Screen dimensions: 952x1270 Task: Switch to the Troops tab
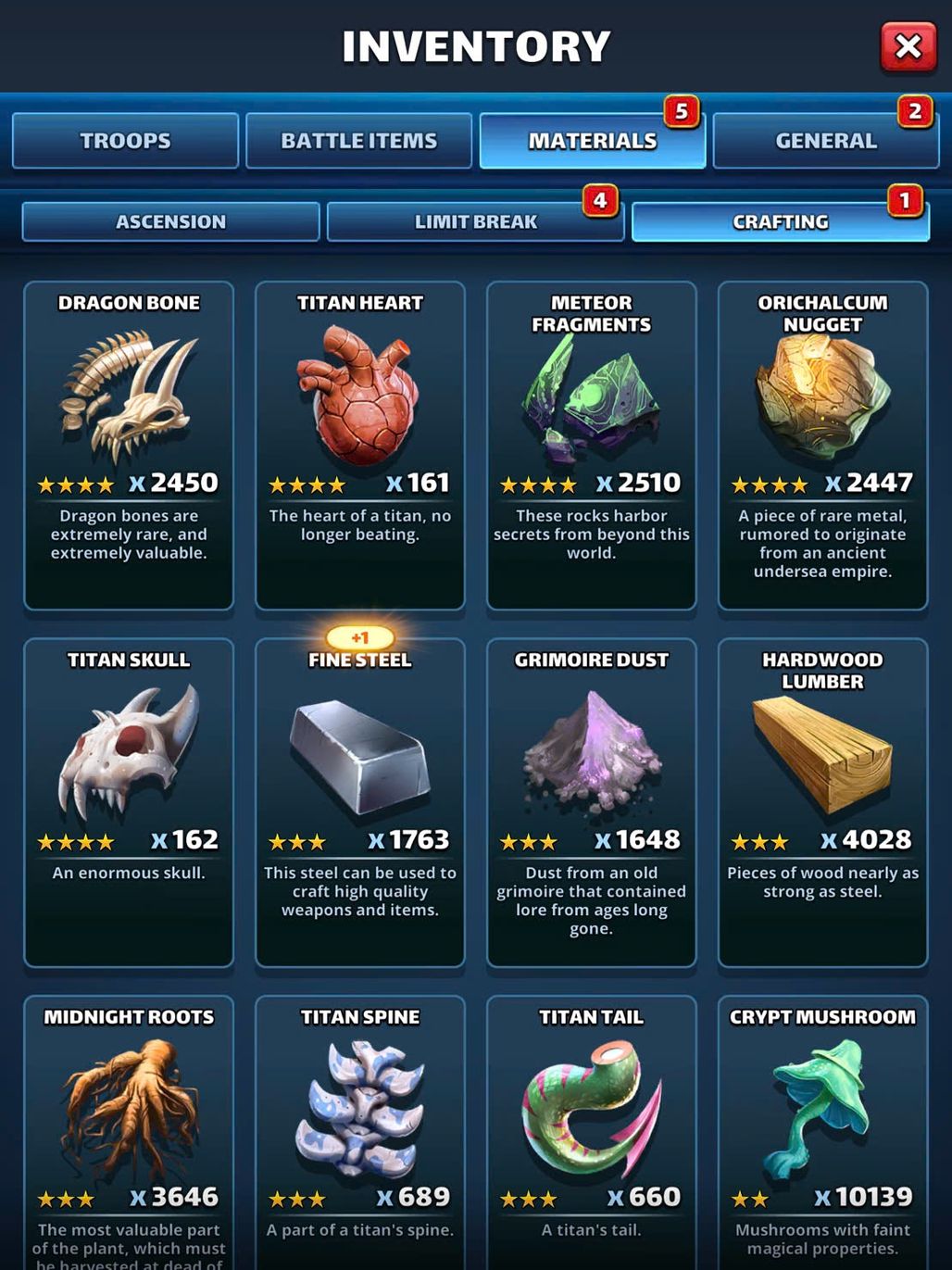point(125,141)
